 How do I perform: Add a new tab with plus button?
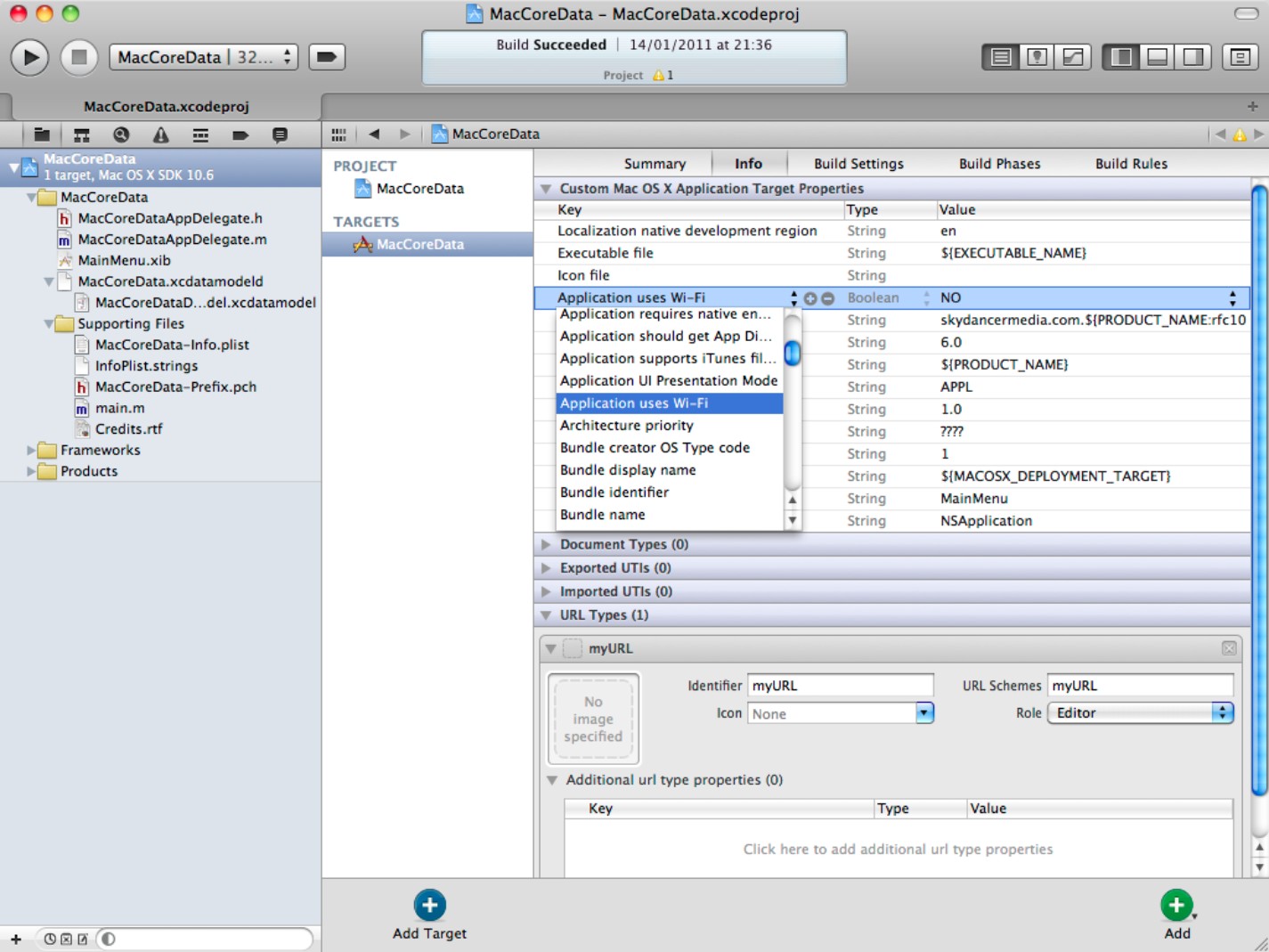(1253, 106)
